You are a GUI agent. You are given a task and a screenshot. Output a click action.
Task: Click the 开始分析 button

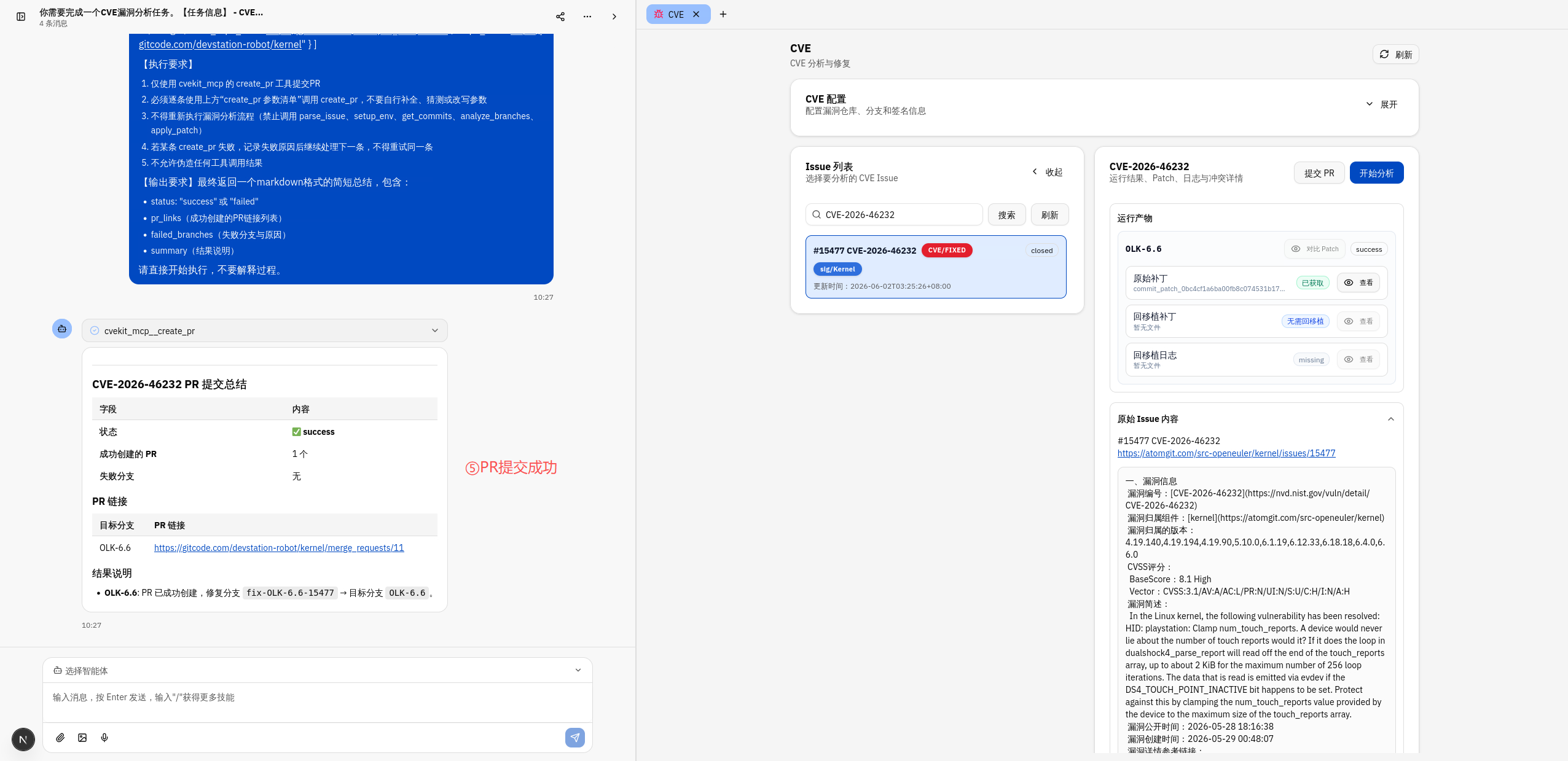point(1376,173)
